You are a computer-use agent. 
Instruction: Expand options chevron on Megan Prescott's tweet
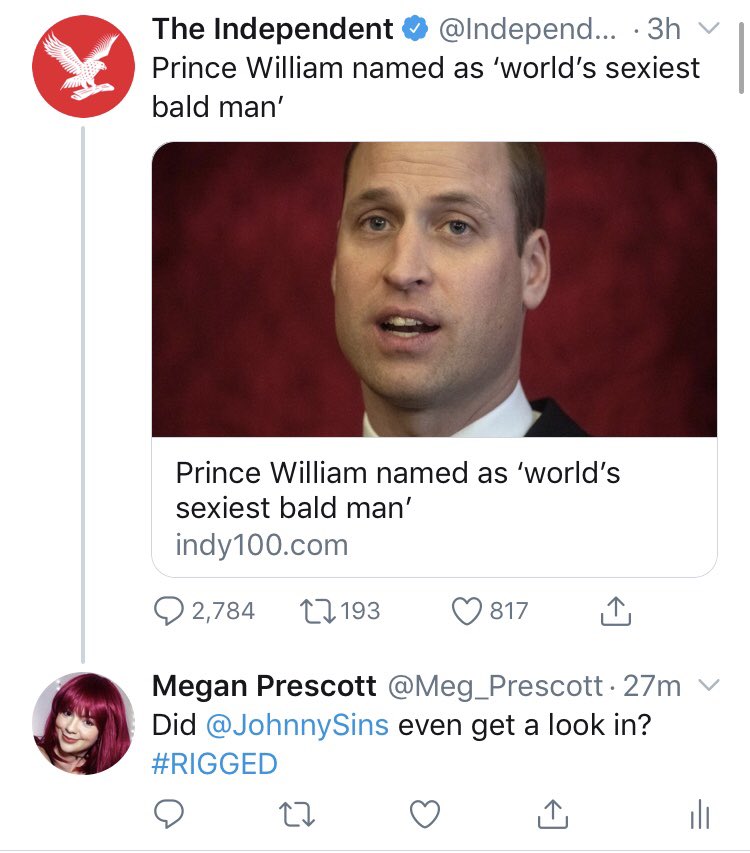709,684
